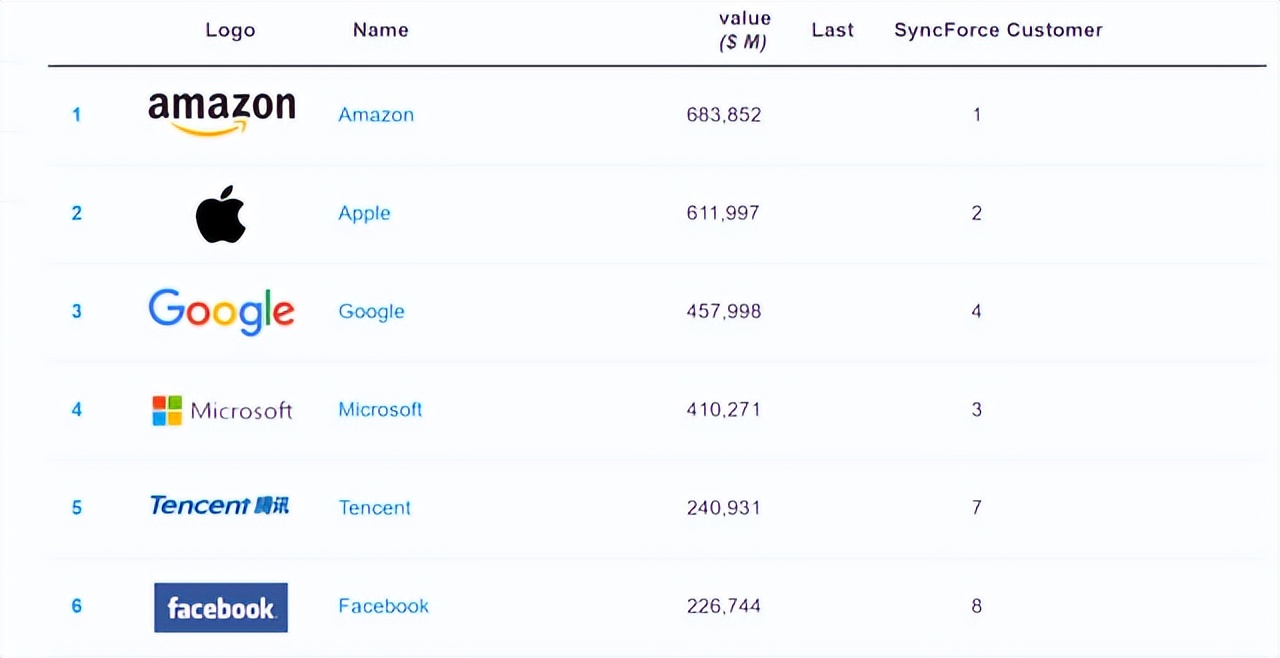Open the Microsoft name link
The height and width of the screenshot is (658, 1280).
(x=380, y=409)
